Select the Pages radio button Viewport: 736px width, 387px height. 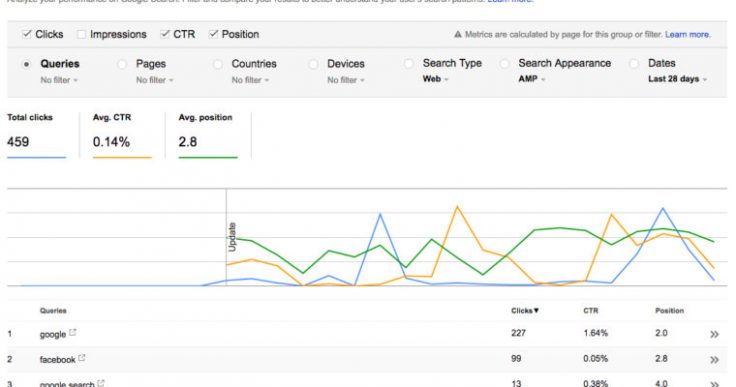(122, 64)
